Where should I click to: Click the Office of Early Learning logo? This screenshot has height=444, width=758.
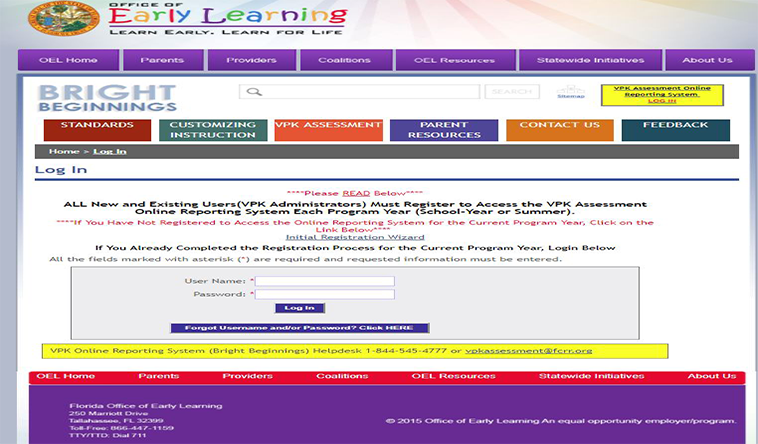pyautogui.click(x=188, y=20)
